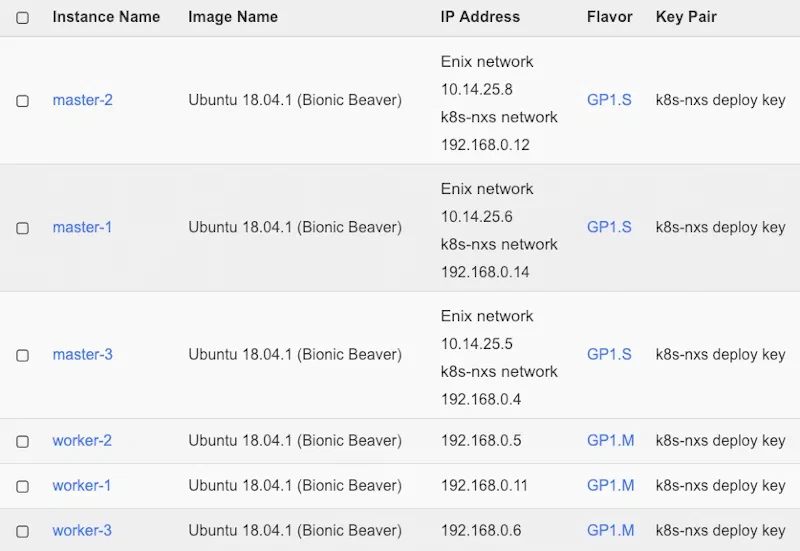Screen dimensions: 800x551
Task: Click the IP Address column header
Action: (480, 17)
